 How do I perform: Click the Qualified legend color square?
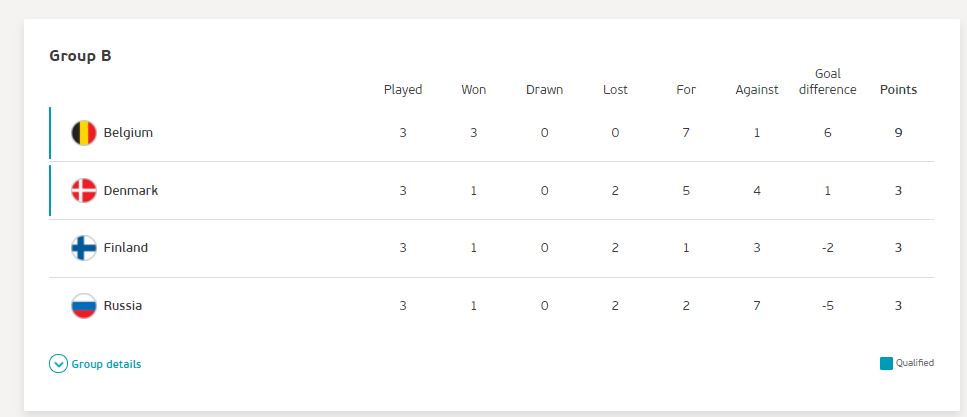click(x=886, y=363)
